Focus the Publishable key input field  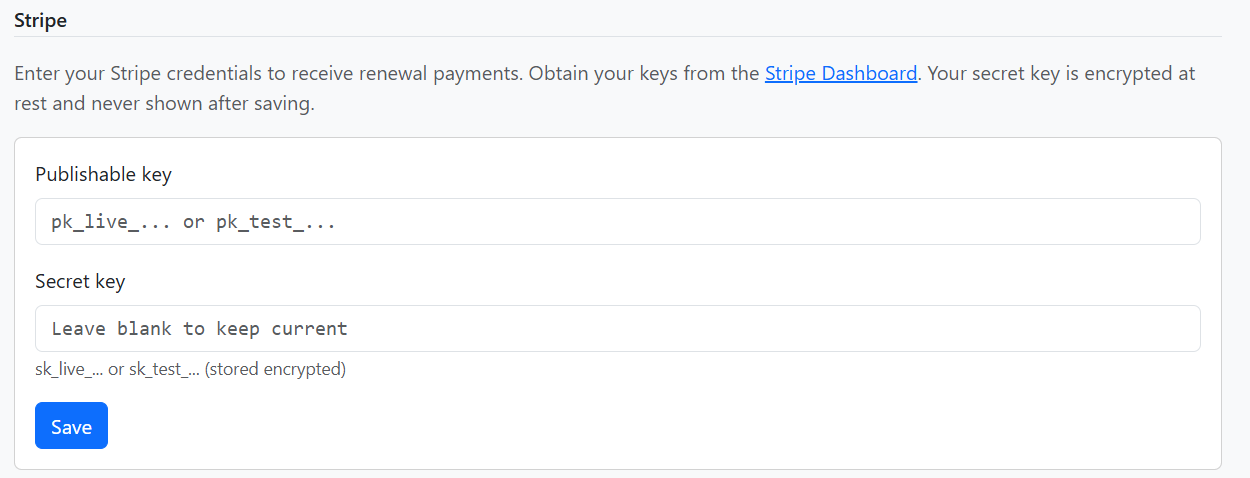point(617,222)
